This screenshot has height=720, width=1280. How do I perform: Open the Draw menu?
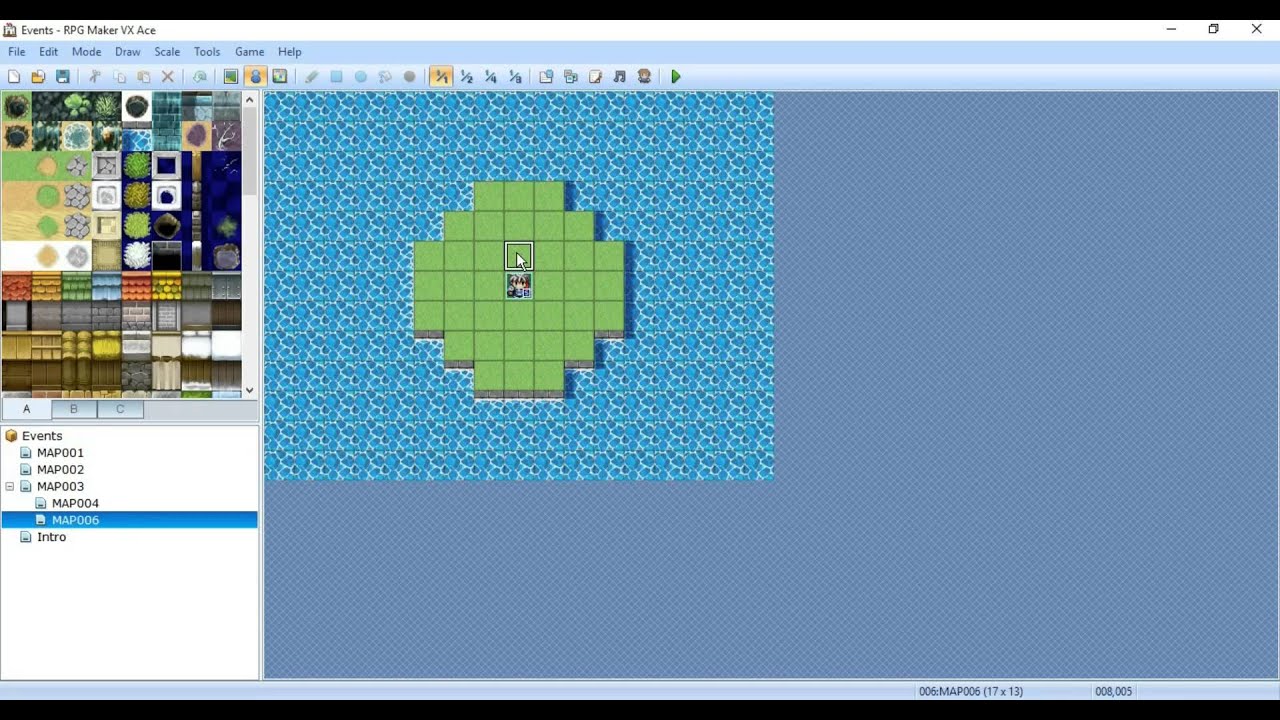127,52
